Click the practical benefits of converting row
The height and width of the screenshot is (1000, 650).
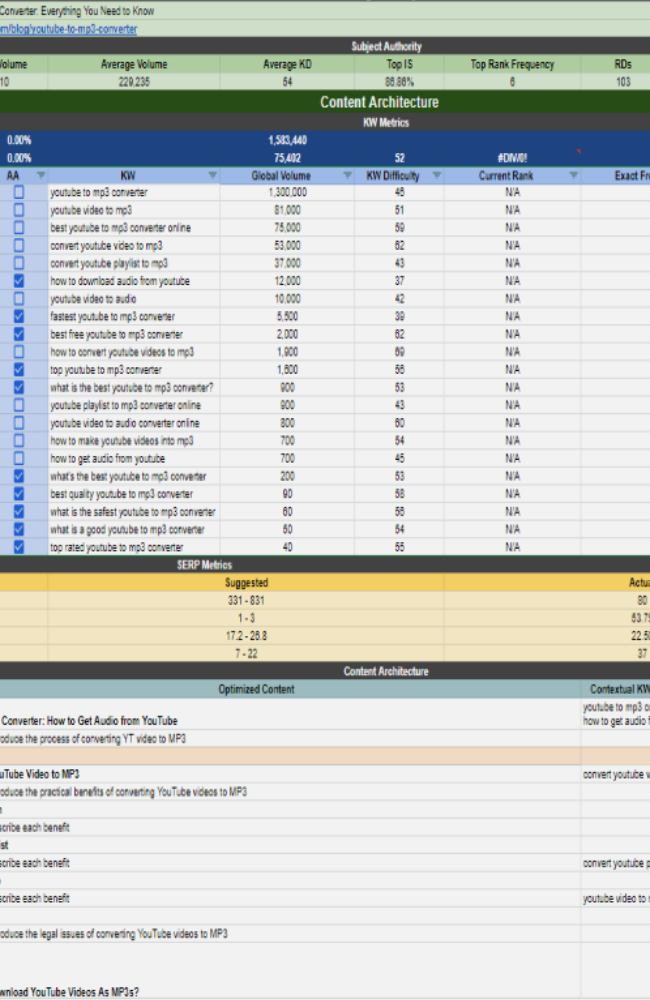point(290,791)
